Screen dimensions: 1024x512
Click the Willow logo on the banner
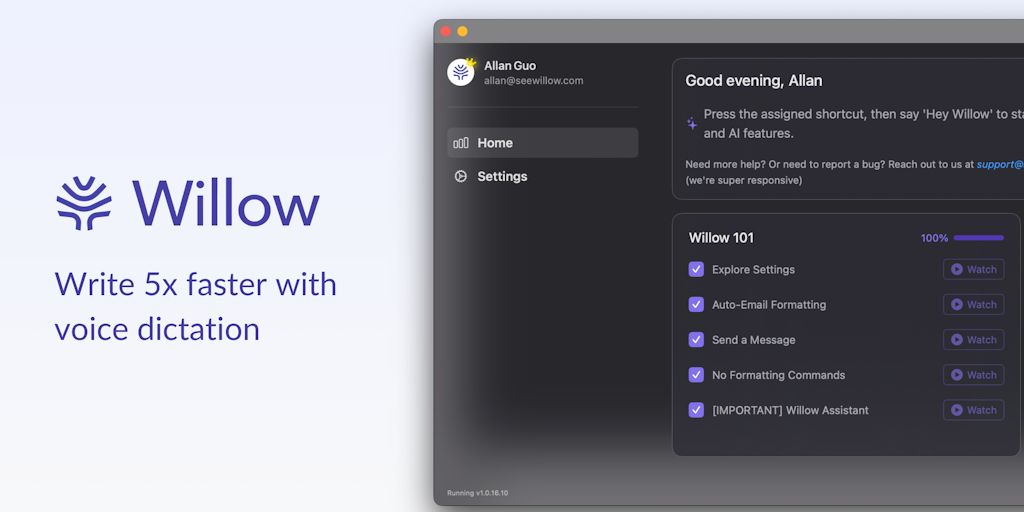pos(188,202)
